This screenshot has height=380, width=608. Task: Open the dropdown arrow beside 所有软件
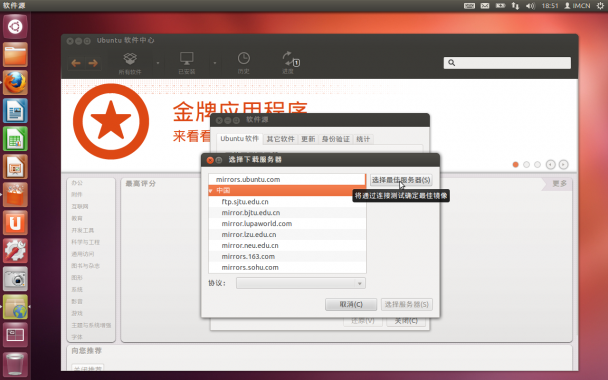coord(158,63)
